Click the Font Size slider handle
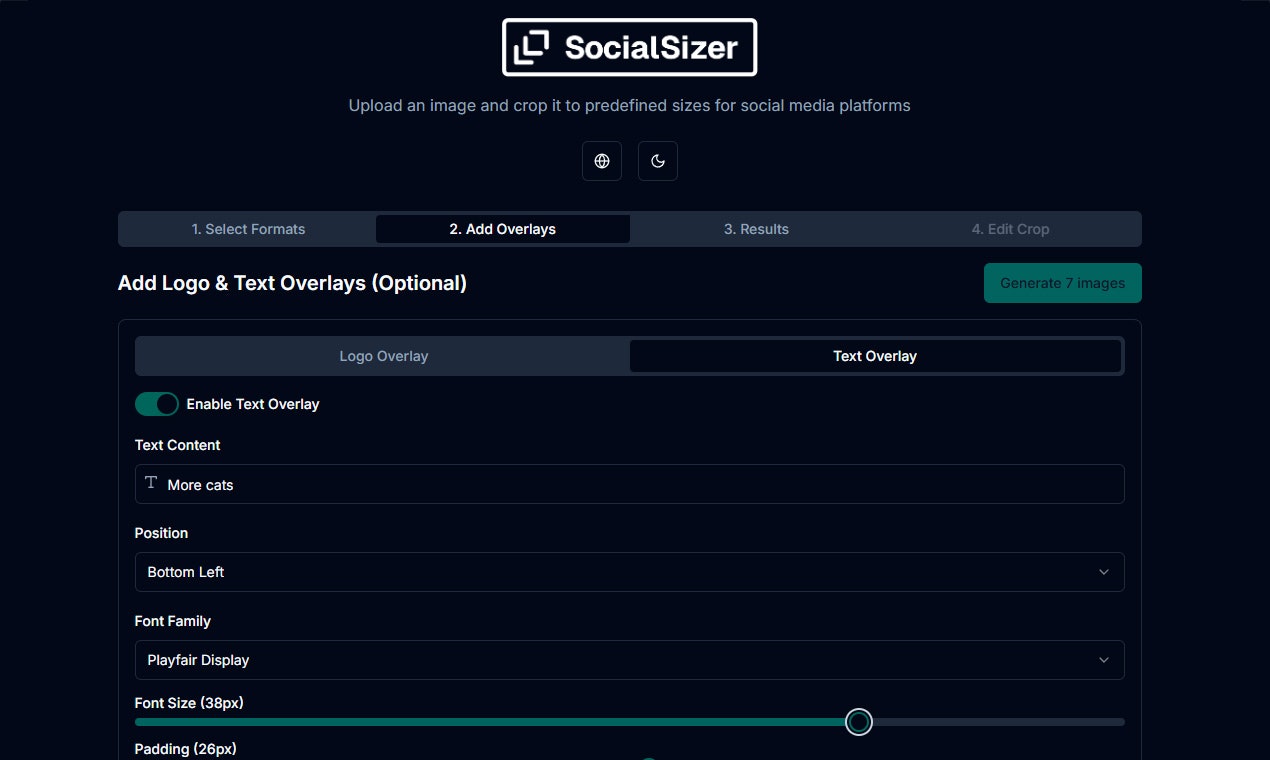 859,722
